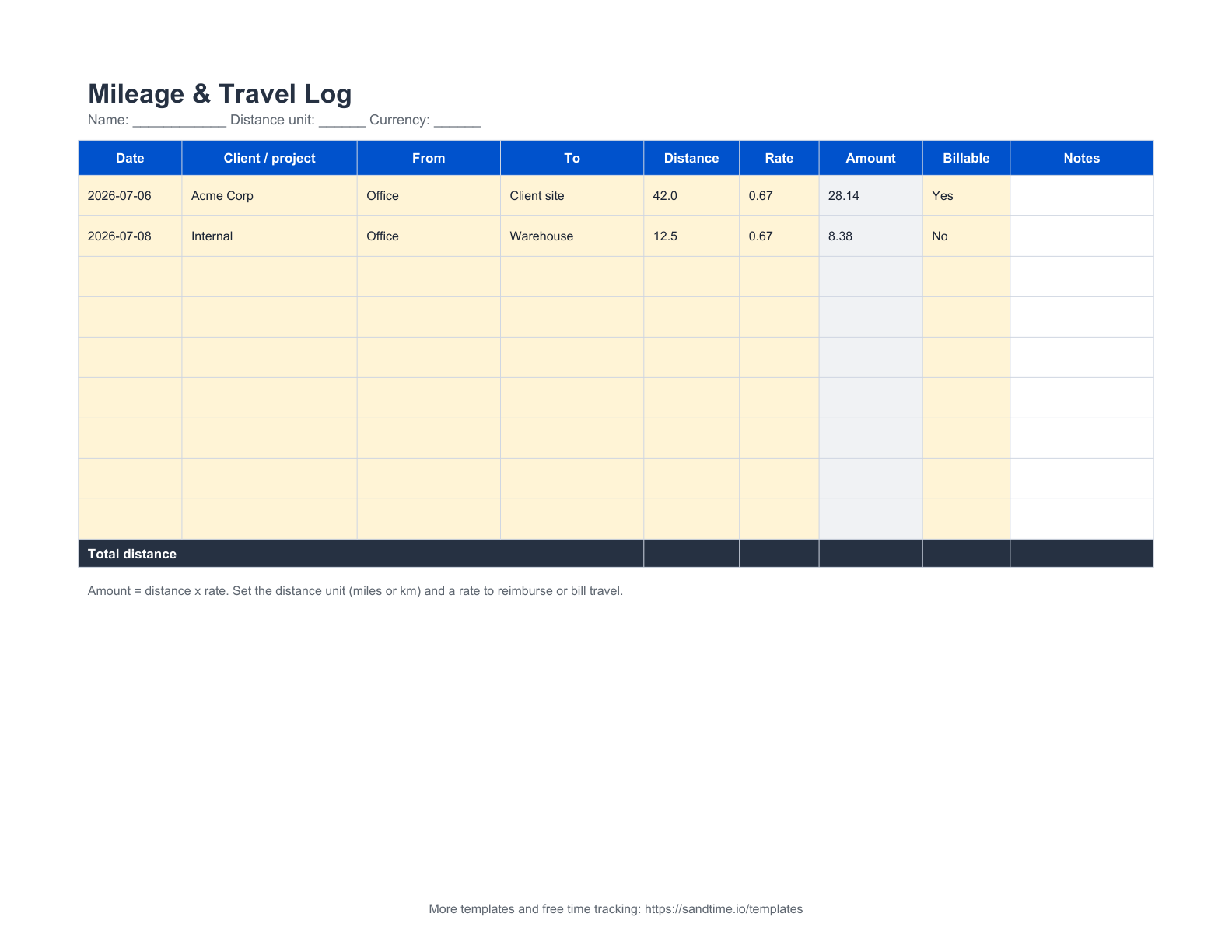
Task: Click the Amount = distance x rate footnote
Action: coord(355,591)
